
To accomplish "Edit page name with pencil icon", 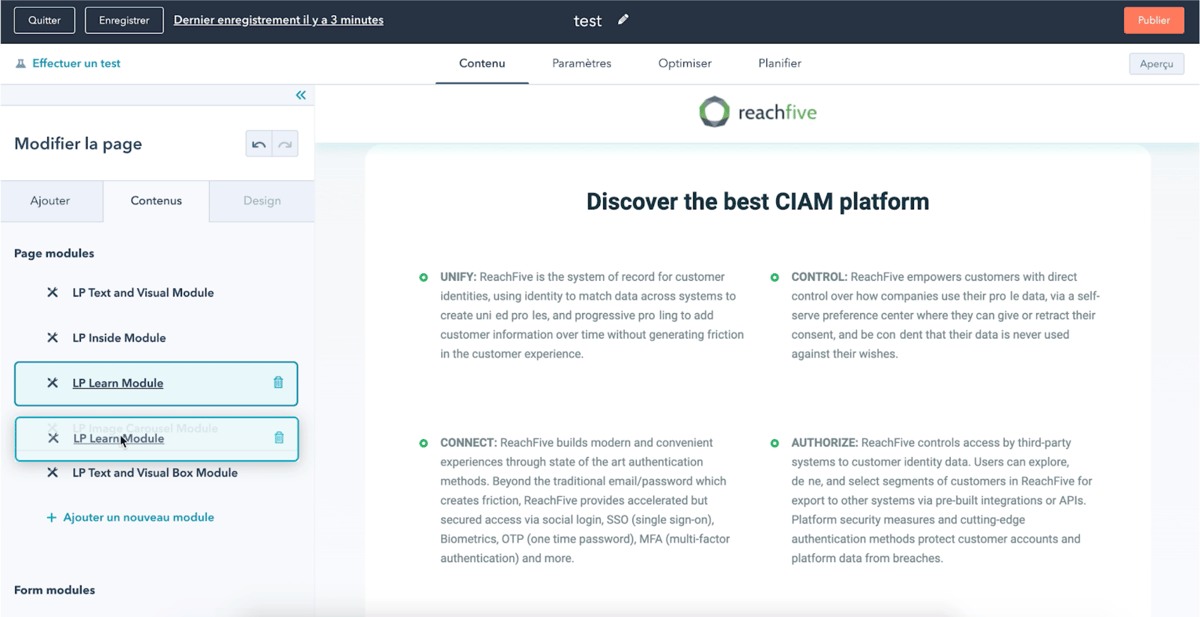I will coord(624,19).
